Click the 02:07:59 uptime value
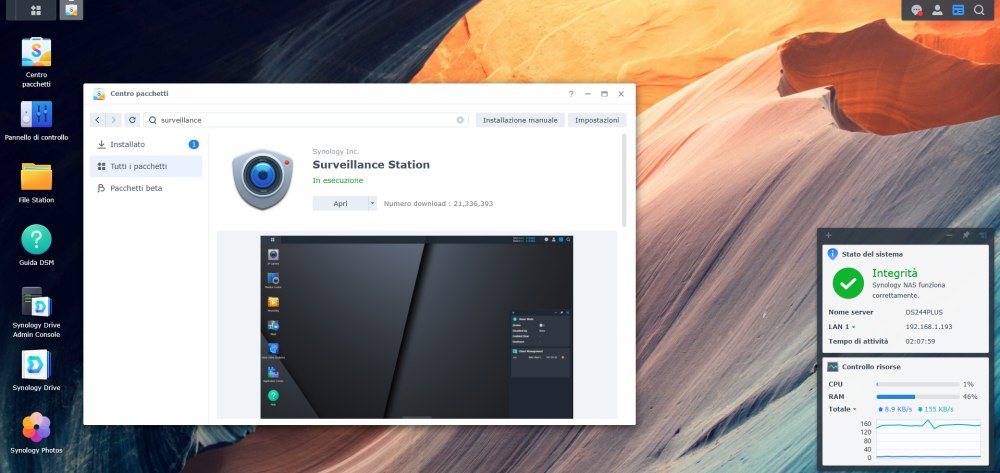The image size is (1000, 473). [920, 341]
